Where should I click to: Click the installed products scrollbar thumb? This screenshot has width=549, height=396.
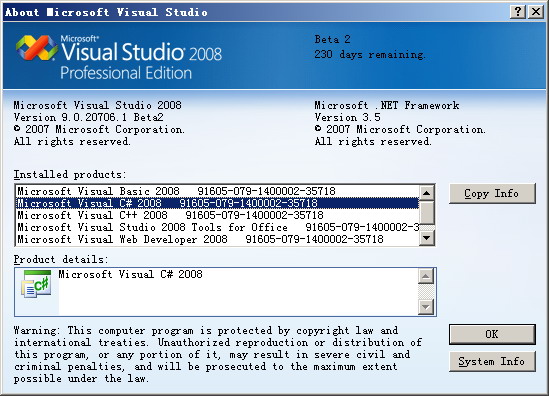click(426, 213)
